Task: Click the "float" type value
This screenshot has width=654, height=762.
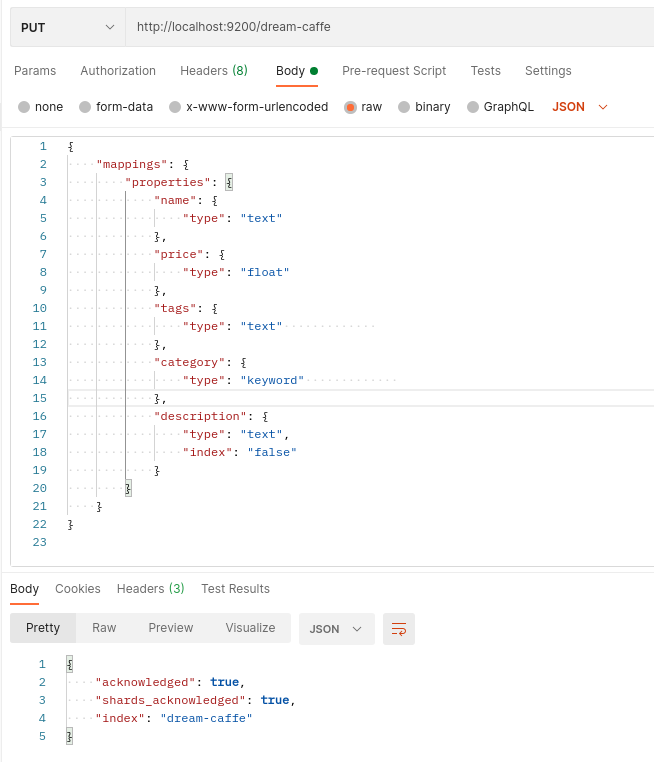Action: pyautogui.click(x=265, y=273)
